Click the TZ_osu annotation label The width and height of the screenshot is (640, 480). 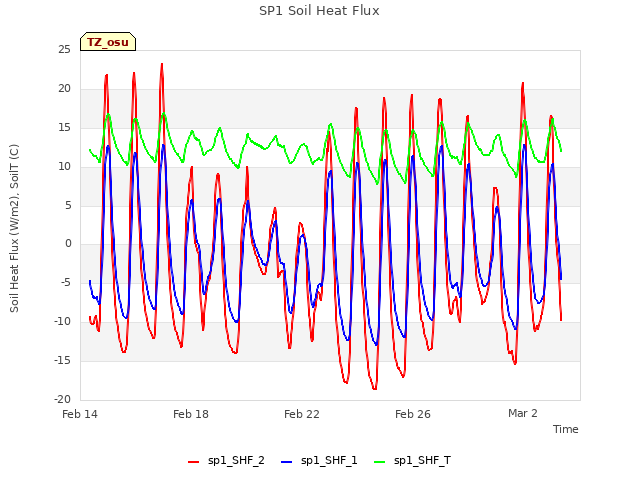(108, 42)
